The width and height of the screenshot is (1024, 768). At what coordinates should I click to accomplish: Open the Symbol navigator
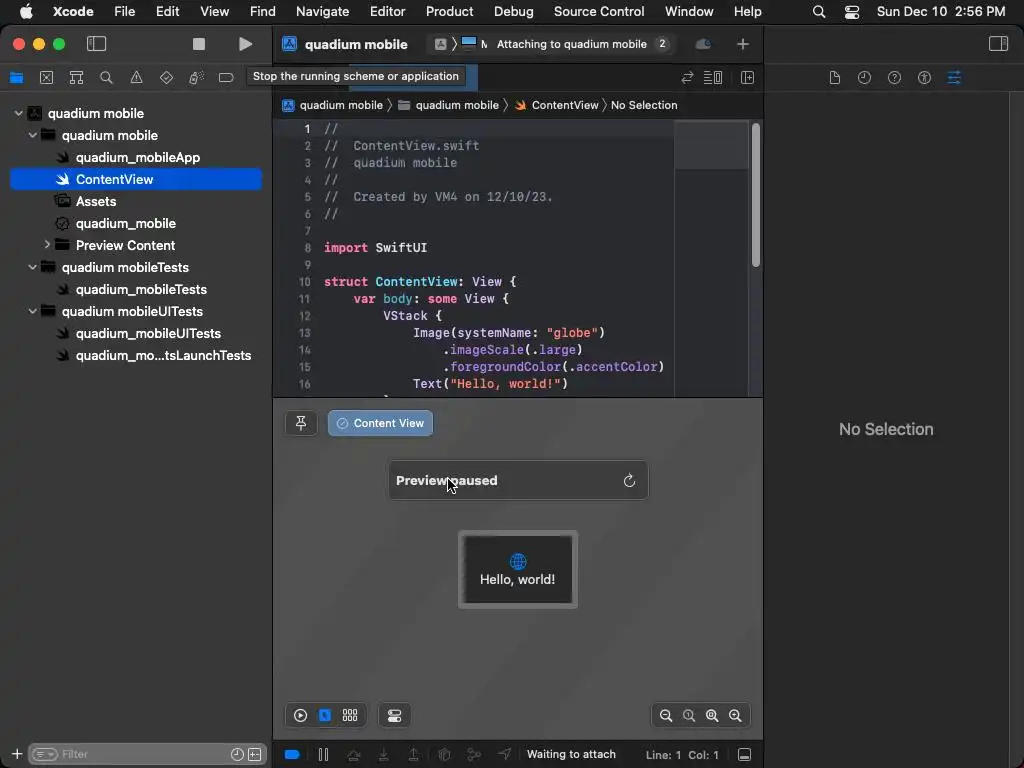pyautogui.click(x=76, y=78)
